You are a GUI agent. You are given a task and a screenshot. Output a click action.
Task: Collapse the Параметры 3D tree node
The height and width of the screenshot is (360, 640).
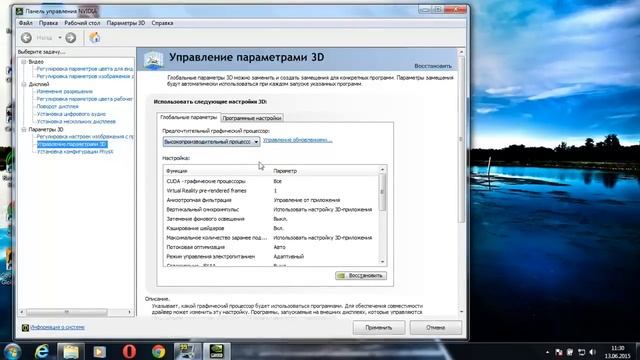point(24,130)
